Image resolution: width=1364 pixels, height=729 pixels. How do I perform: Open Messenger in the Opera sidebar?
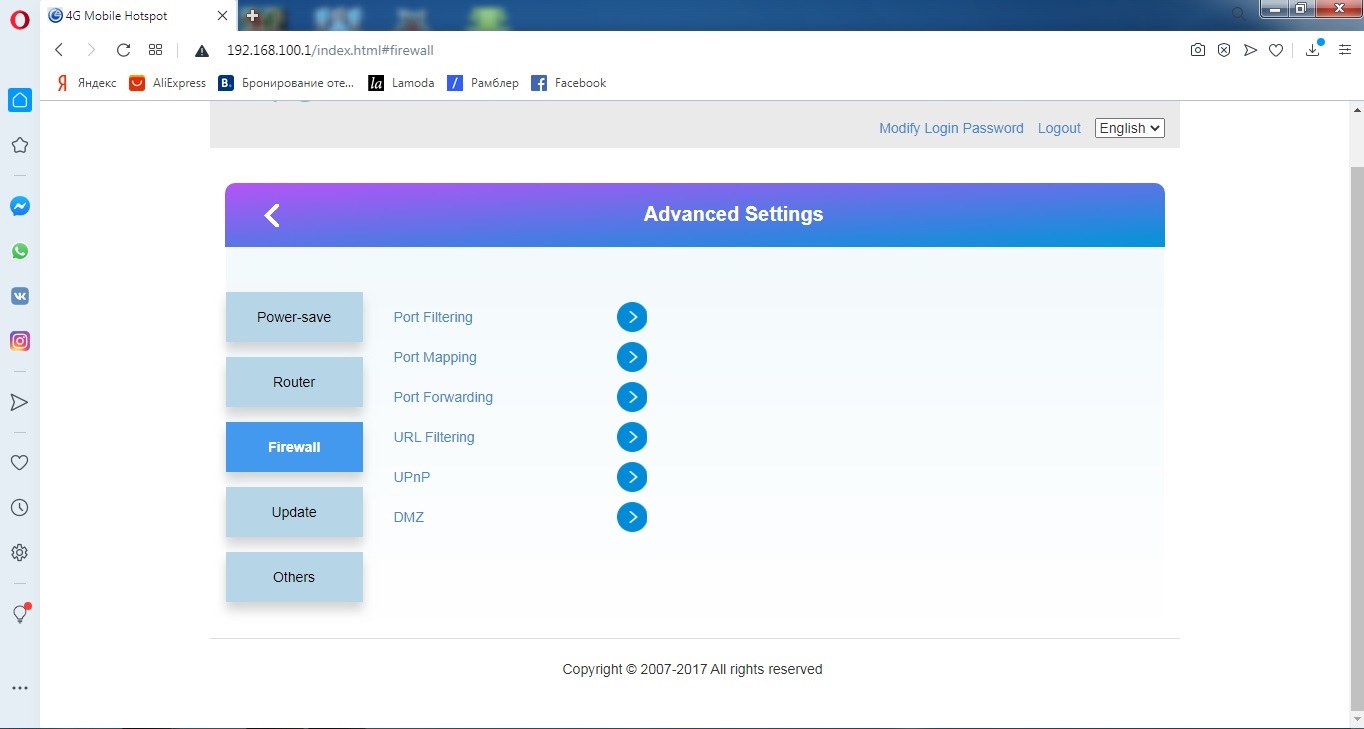coord(19,206)
